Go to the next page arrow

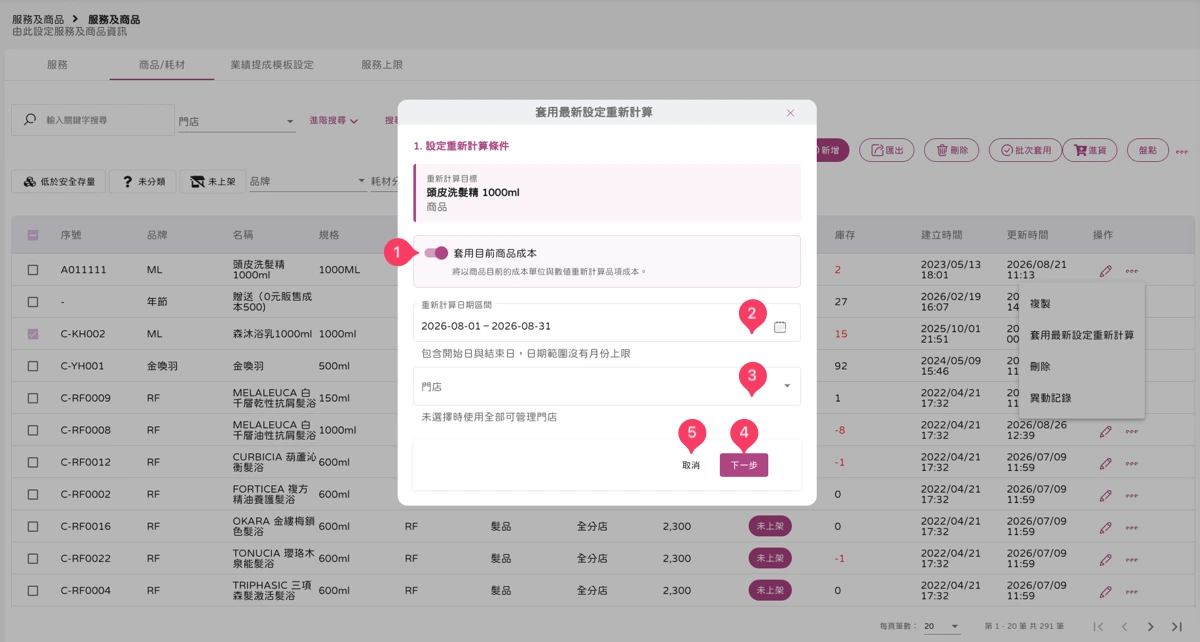[x=1150, y=626]
